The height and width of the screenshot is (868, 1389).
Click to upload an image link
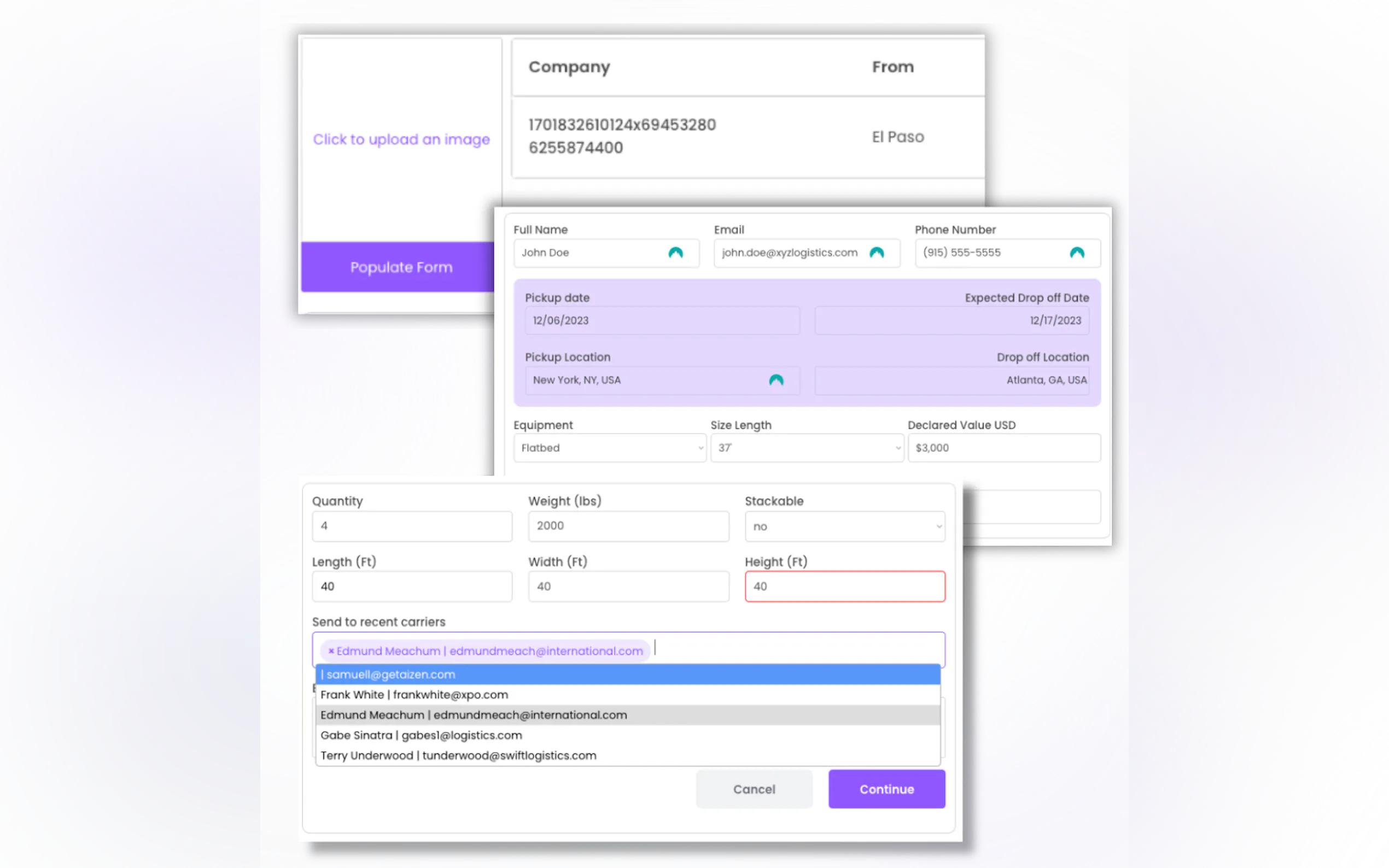click(401, 139)
